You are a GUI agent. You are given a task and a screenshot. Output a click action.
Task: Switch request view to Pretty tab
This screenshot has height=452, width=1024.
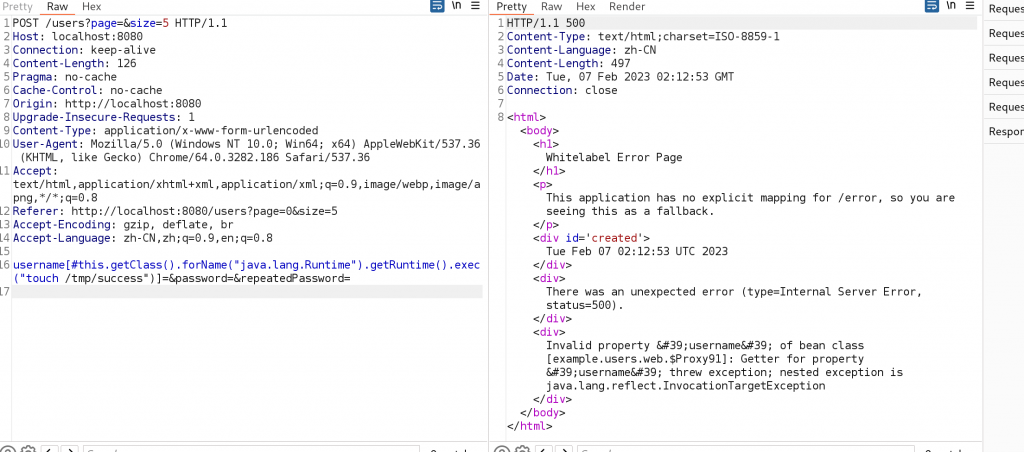coord(18,7)
